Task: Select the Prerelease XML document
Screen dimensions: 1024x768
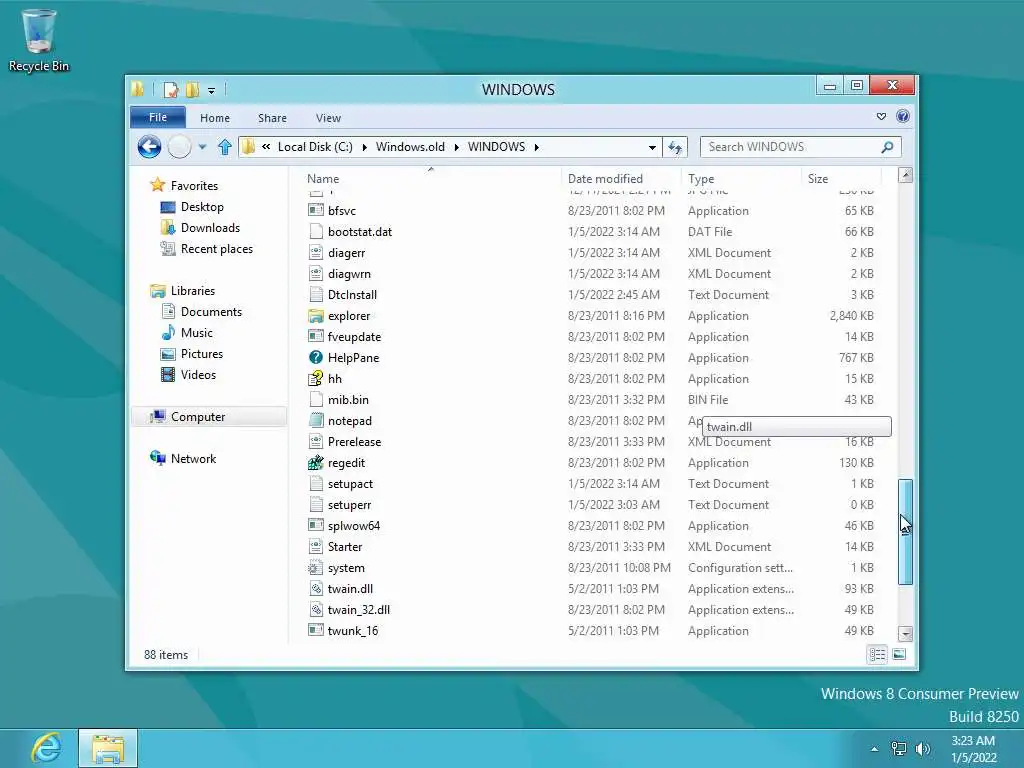Action: coord(354,441)
